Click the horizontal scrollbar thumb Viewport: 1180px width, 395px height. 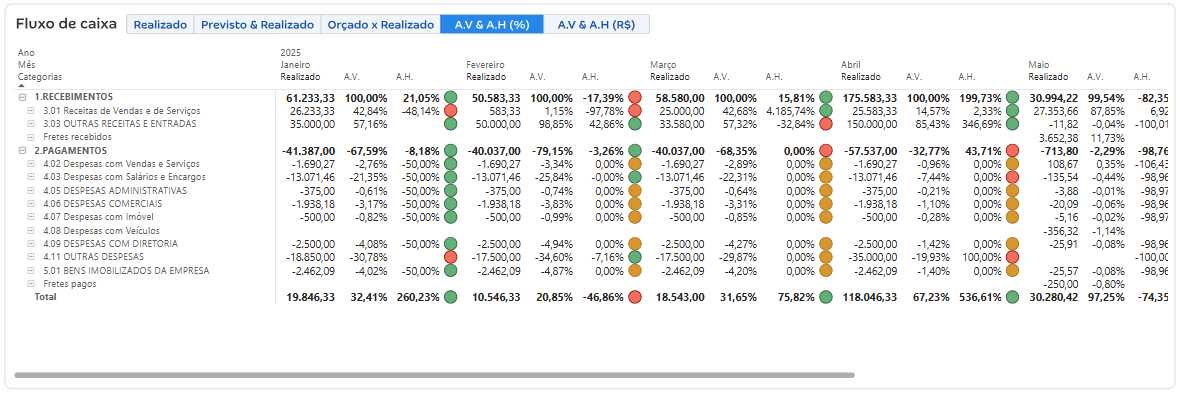(434, 375)
